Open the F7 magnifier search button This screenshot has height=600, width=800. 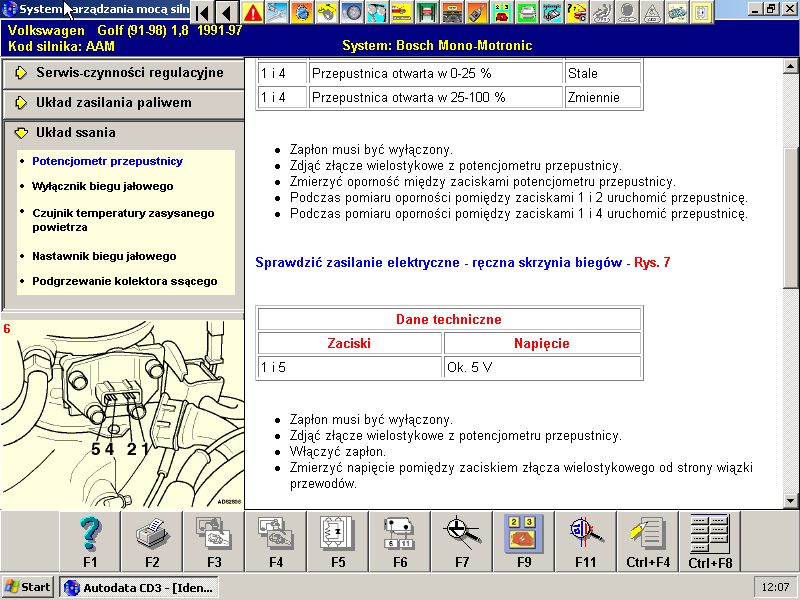pos(462,541)
